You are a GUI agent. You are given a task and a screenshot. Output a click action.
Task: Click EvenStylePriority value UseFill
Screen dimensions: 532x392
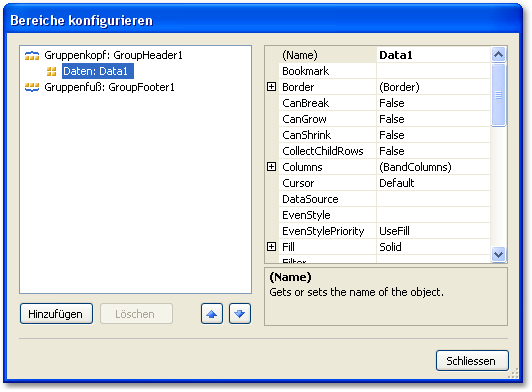[x=433, y=231]
